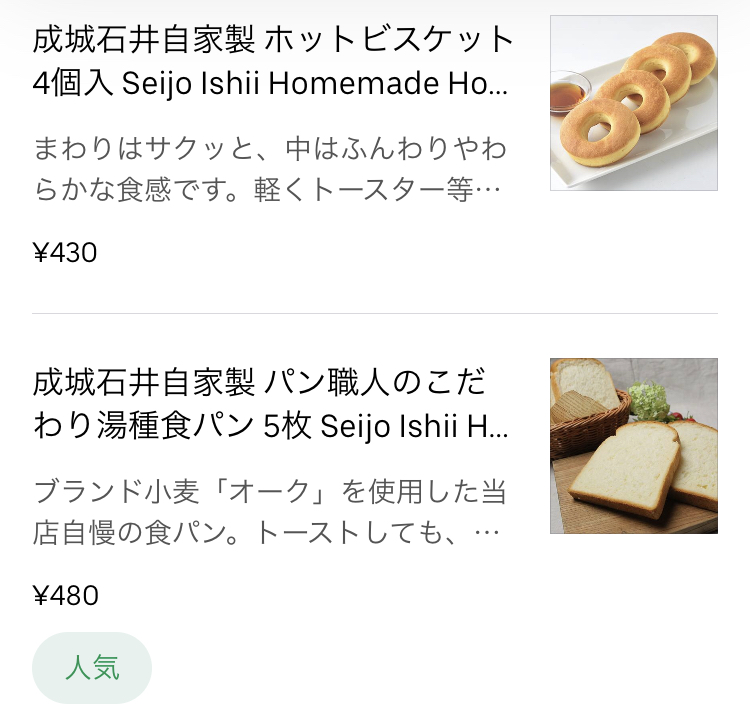Open the sliced bread product thumbnail
This screenshot has height=722, width=750.
634,446
